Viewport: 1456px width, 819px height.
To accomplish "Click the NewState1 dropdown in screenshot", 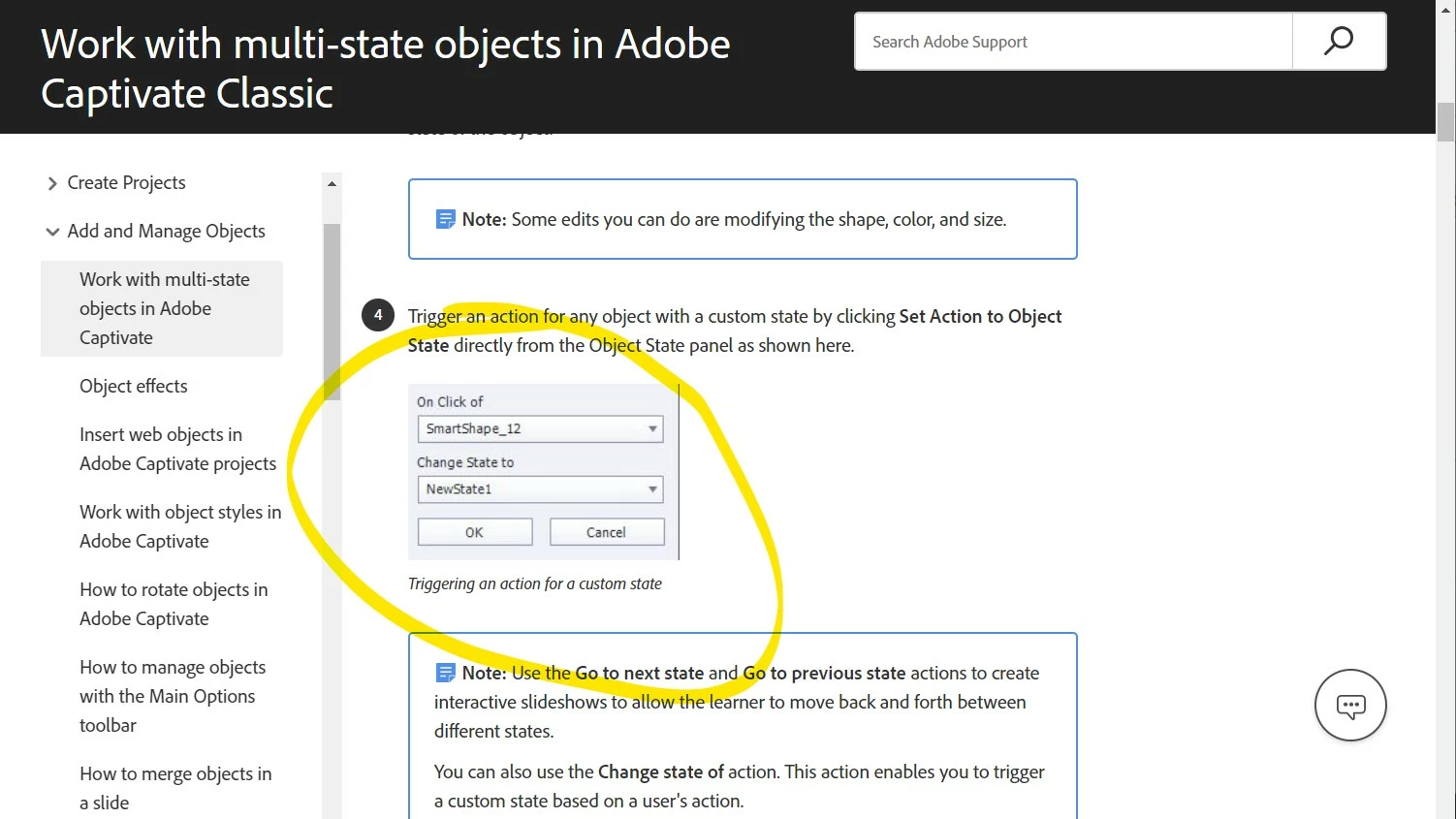I will pos(540,488).
